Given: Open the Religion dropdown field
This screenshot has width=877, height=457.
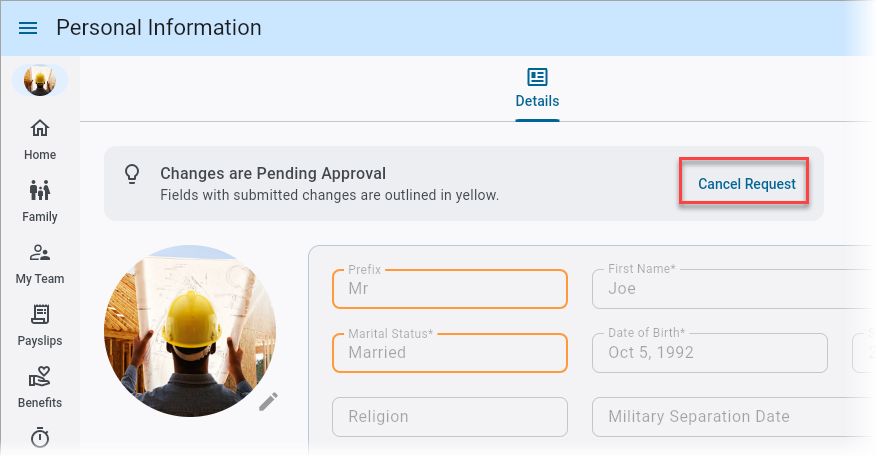Looking at the screenshot, I should 450,417.
